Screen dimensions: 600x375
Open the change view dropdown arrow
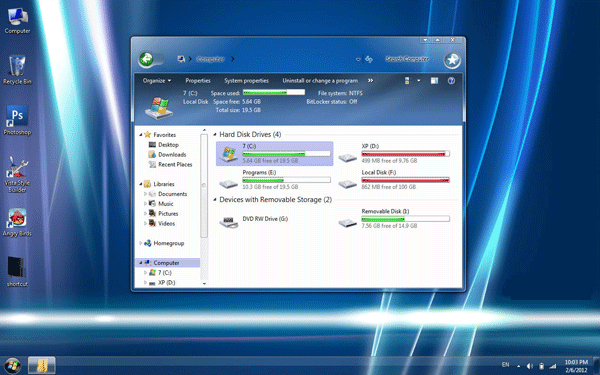[x=419, y=81]
